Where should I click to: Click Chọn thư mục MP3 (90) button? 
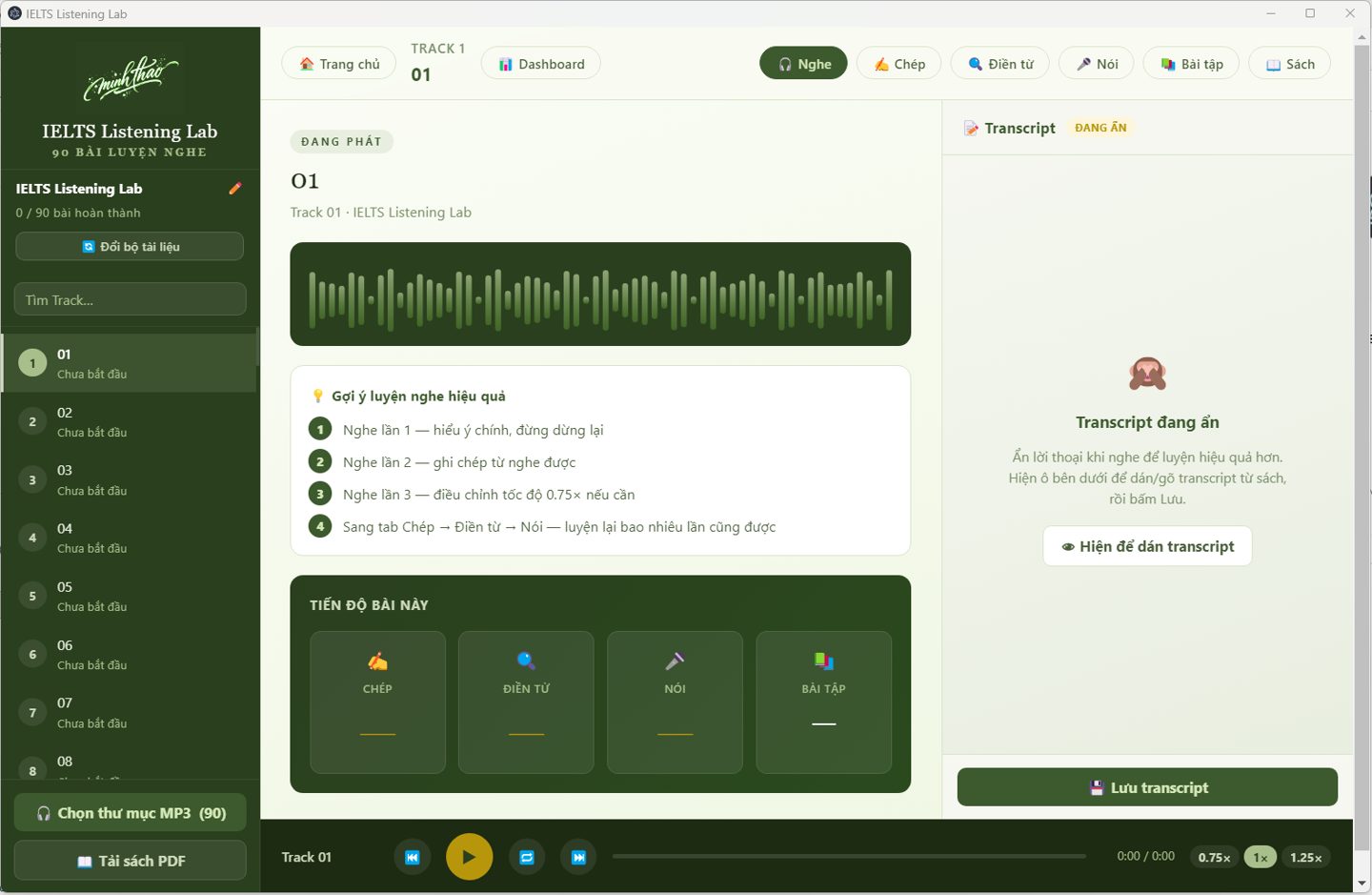tap(130, 813)
